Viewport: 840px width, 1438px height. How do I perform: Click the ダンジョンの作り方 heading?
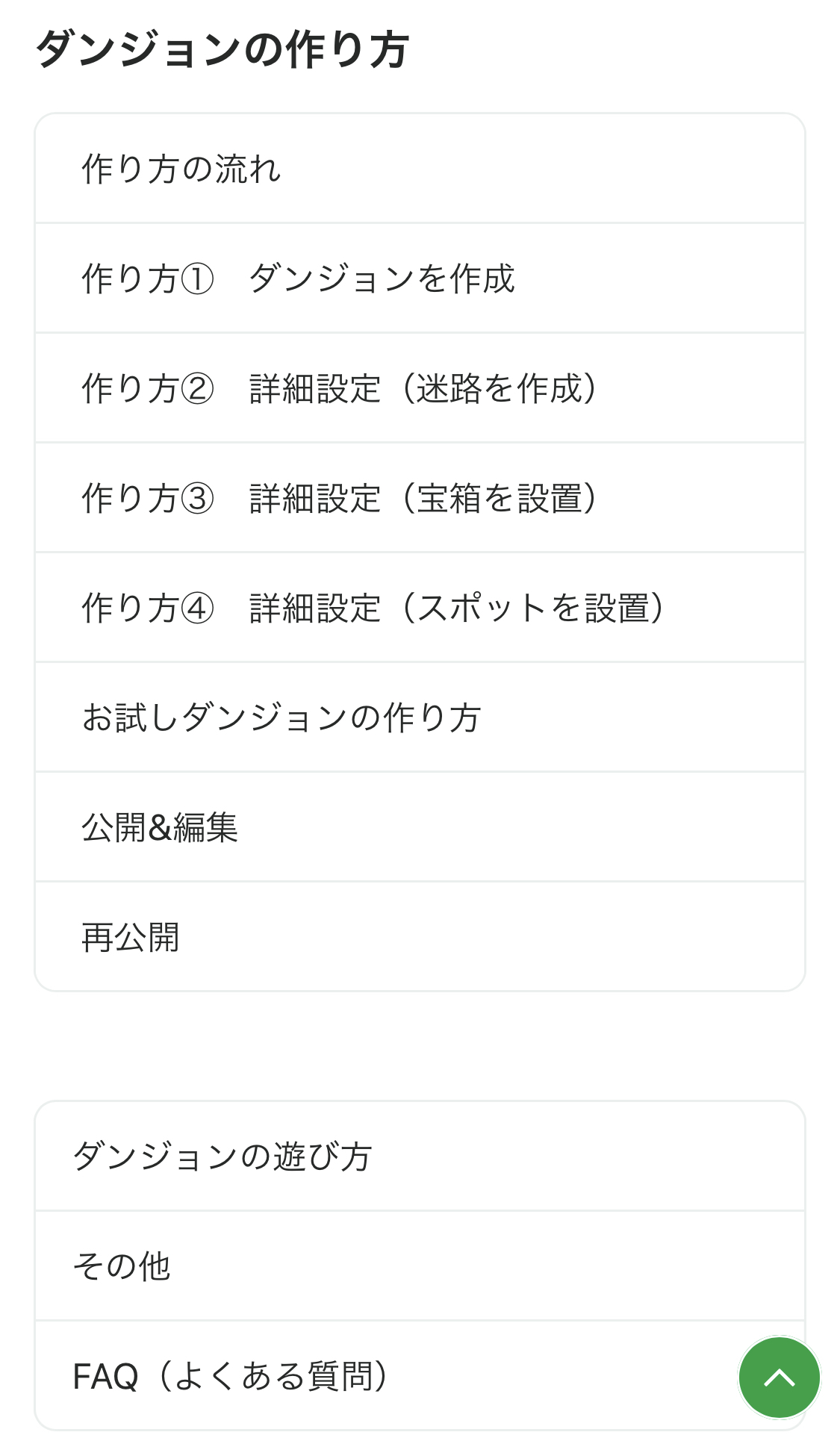tap(222, 49)
